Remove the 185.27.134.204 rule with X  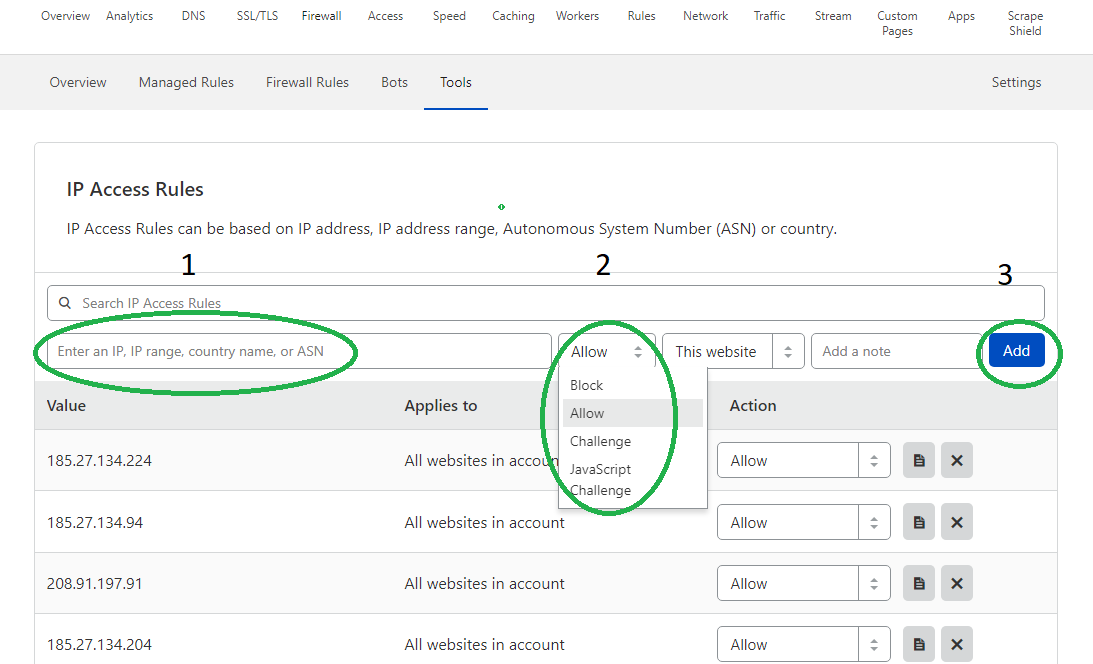tap(956, 645)
